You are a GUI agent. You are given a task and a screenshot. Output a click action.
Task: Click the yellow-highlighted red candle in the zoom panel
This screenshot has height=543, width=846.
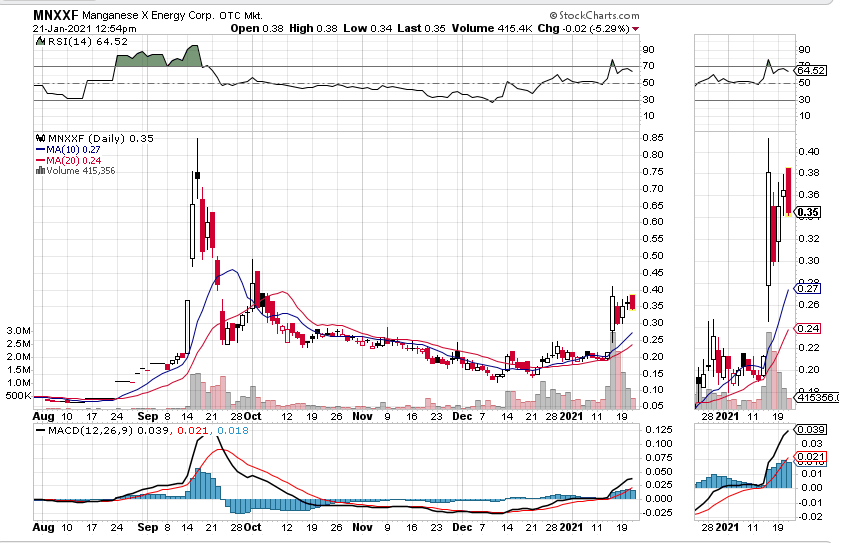click(x=788, y=192)
